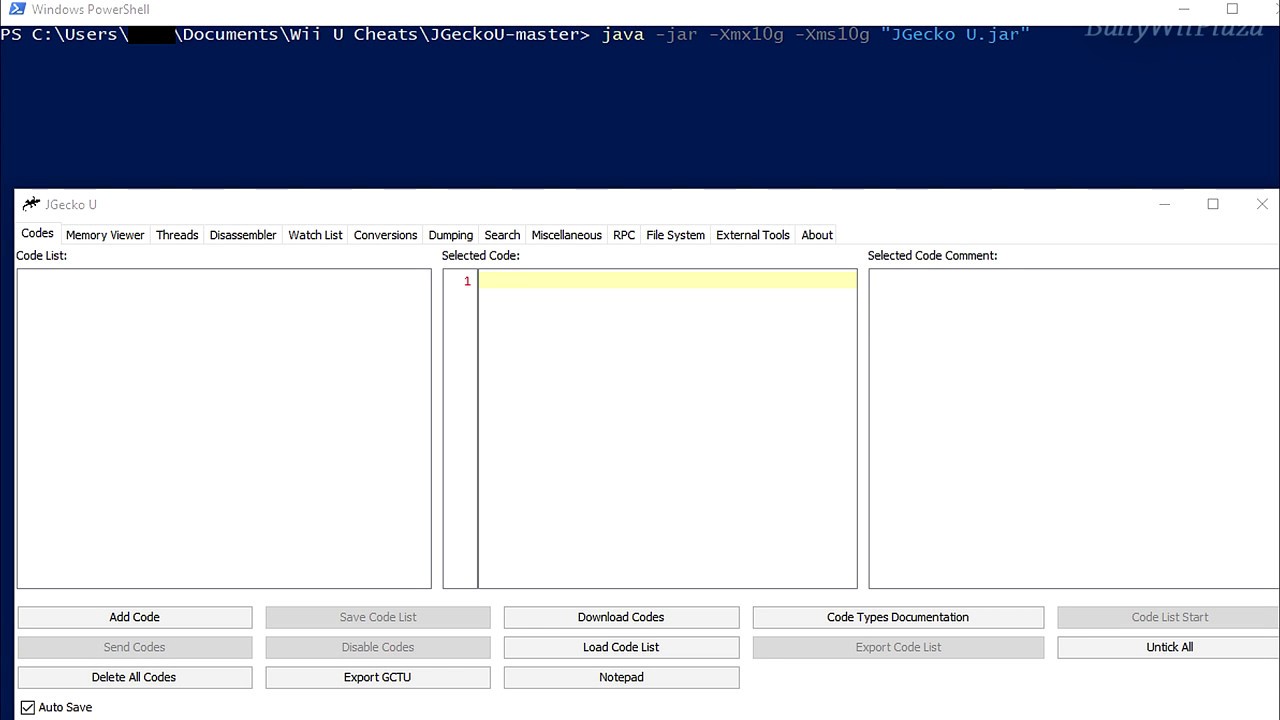This screenshot has height=720, width=1280.
Task: Click the Disable Codes button
Action: click(x=378, y=647)
